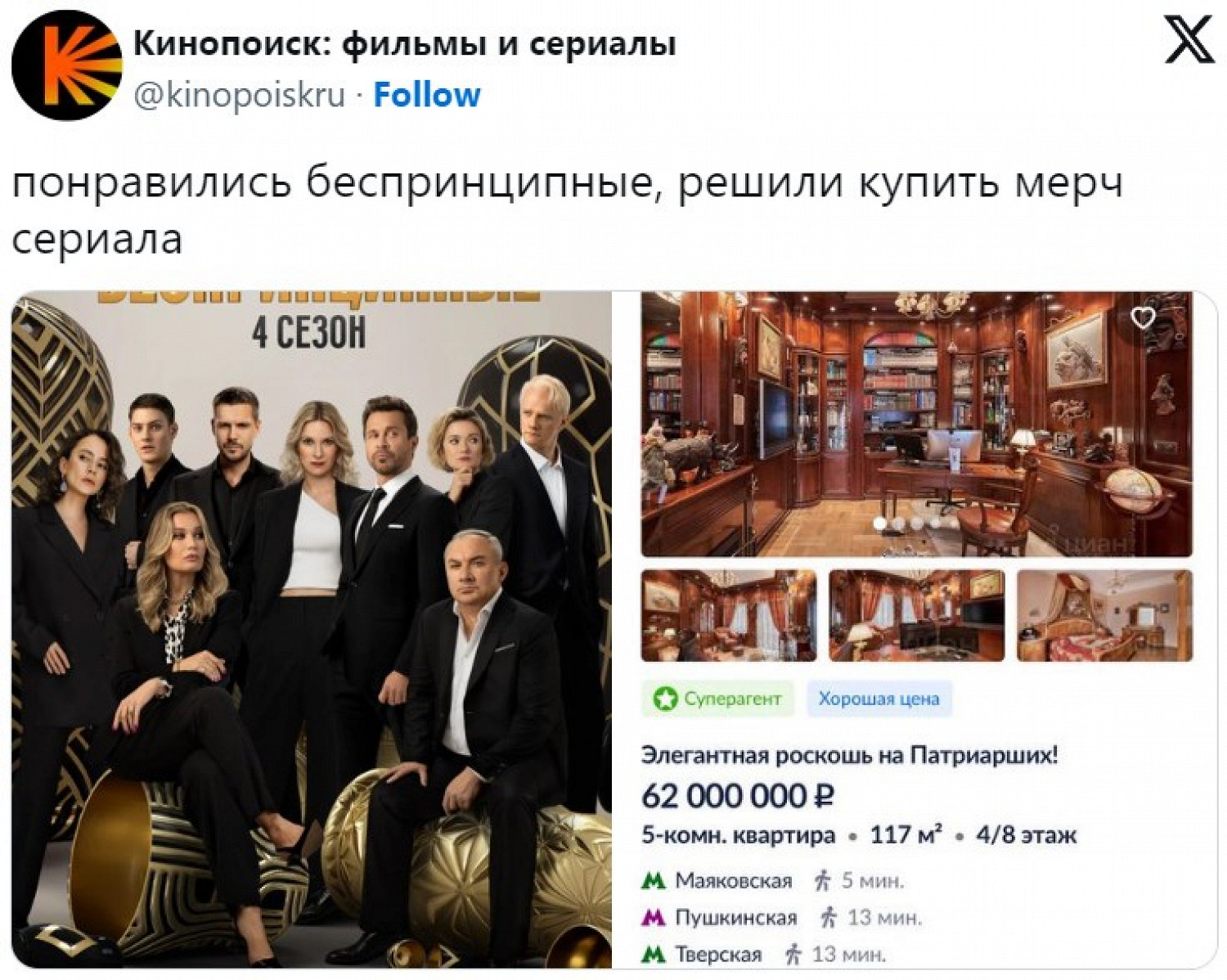
Task: Click the walking icon next to Маяковская
Action: (x=823, y=881)
